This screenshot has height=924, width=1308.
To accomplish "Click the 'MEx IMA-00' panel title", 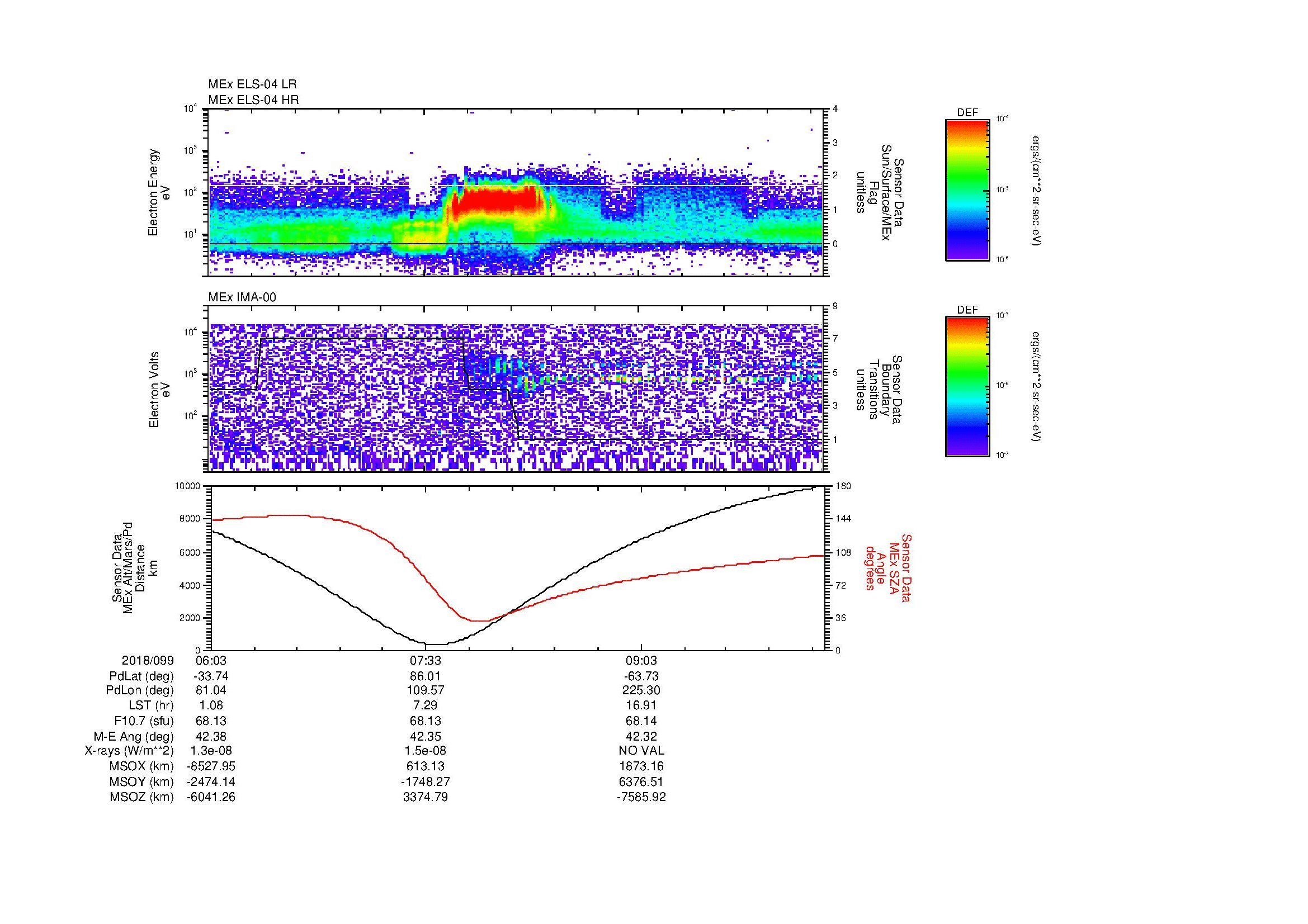I will 242,297.
